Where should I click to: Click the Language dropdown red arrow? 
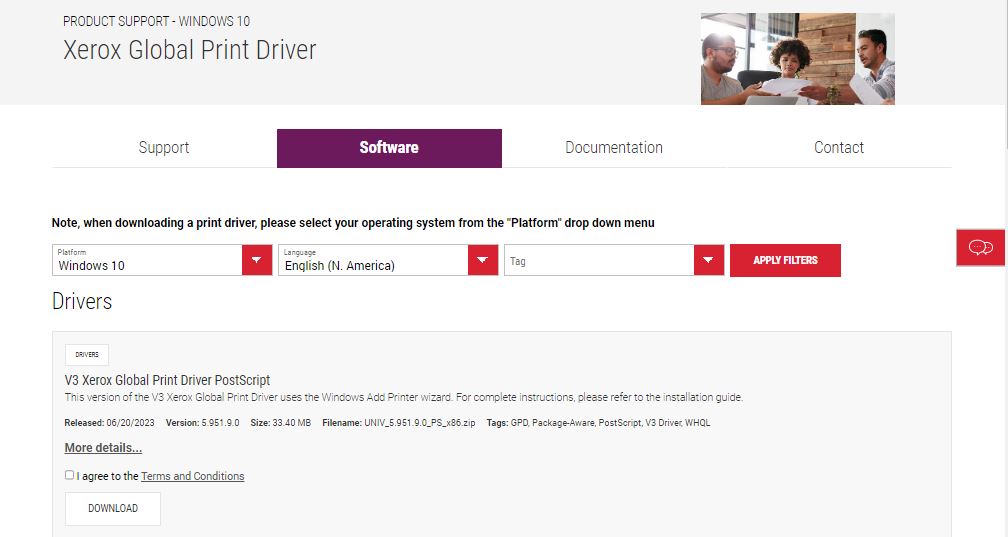[483, 260]
